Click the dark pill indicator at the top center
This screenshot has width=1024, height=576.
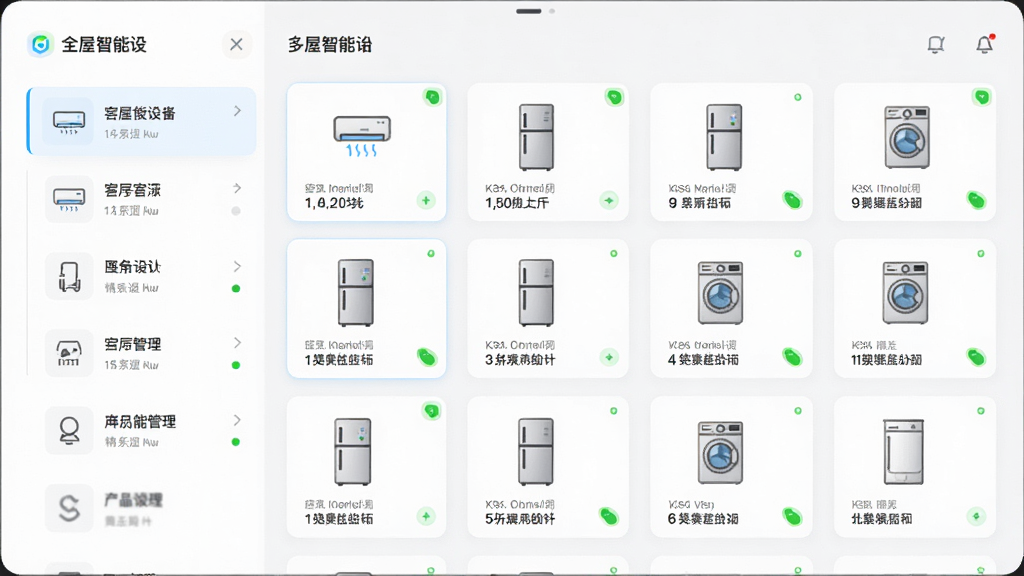pos(528,11)
